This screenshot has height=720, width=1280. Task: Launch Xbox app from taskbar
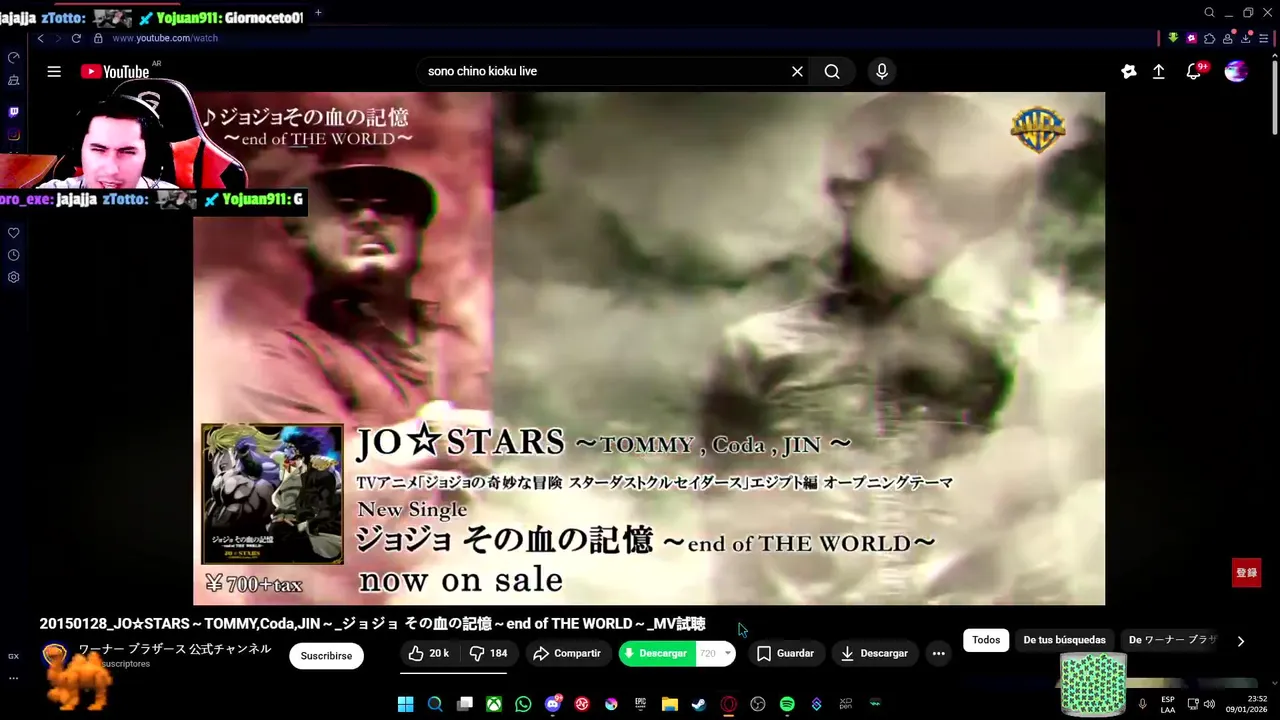(494, 704)
